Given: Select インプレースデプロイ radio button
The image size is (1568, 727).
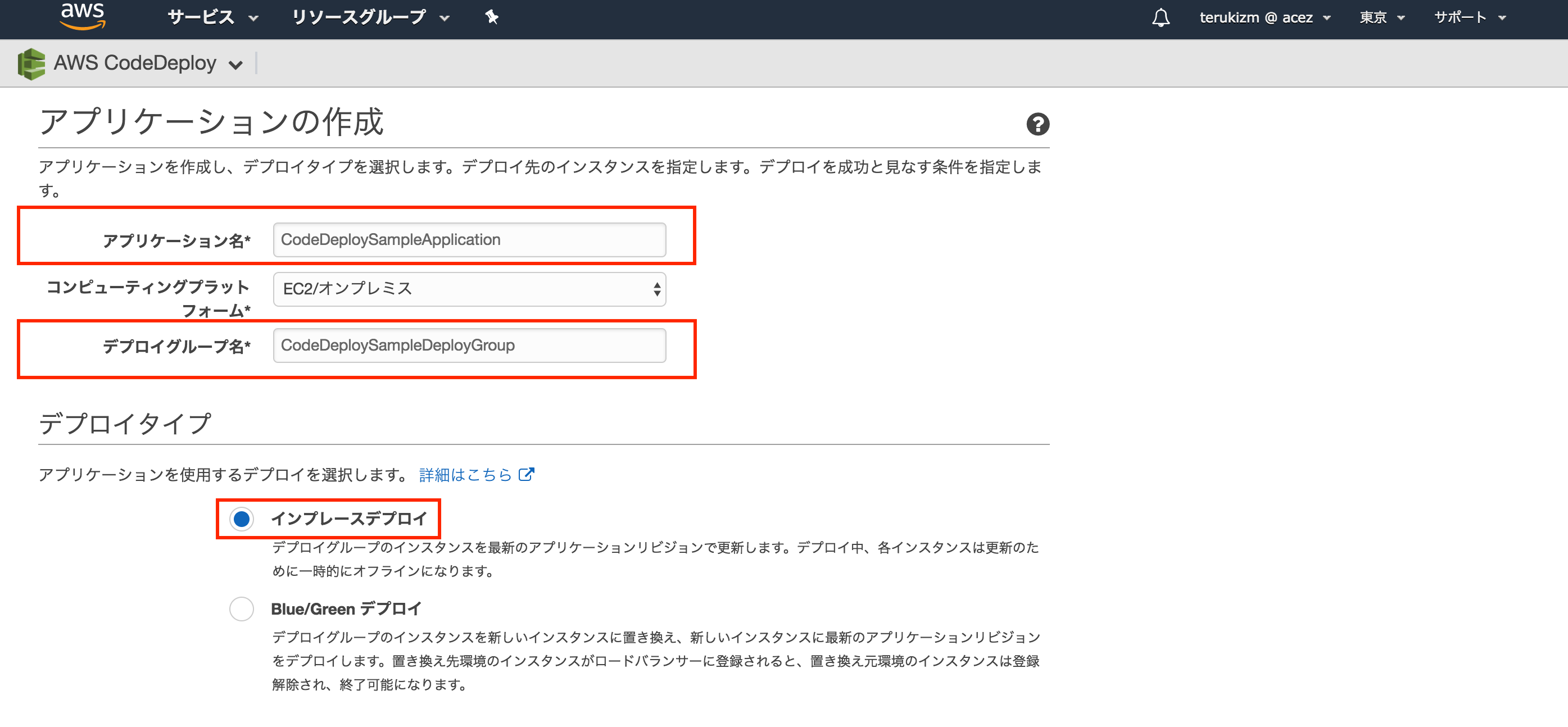Looking at the screenshot, I should pyautogui.click(x=242, y=519).
